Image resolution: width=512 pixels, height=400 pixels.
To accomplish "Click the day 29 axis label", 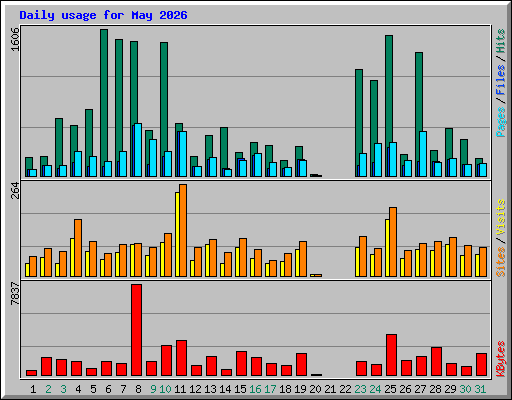I will (x=450, y=389).
